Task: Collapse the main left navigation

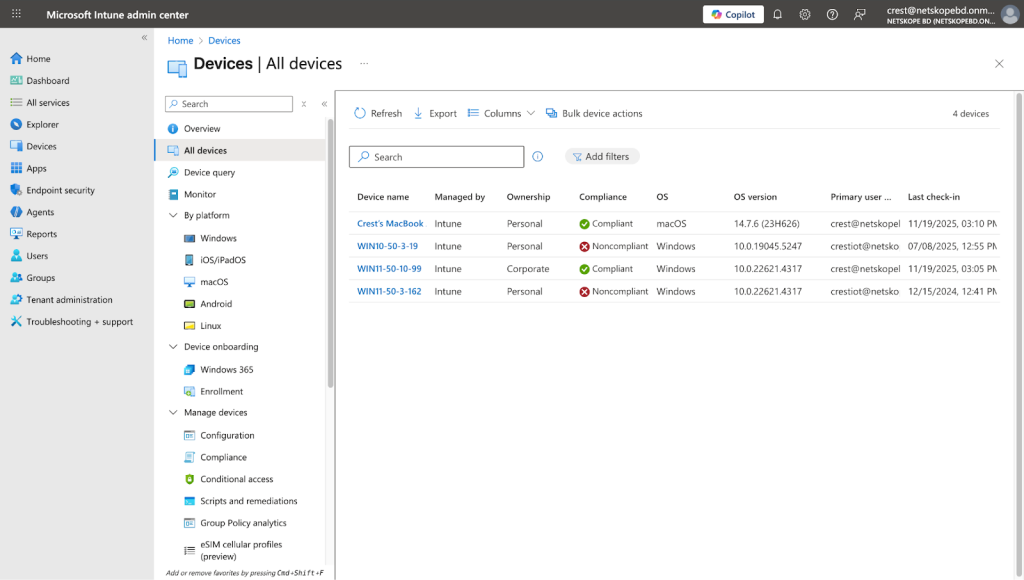Action: pos(144,38)
